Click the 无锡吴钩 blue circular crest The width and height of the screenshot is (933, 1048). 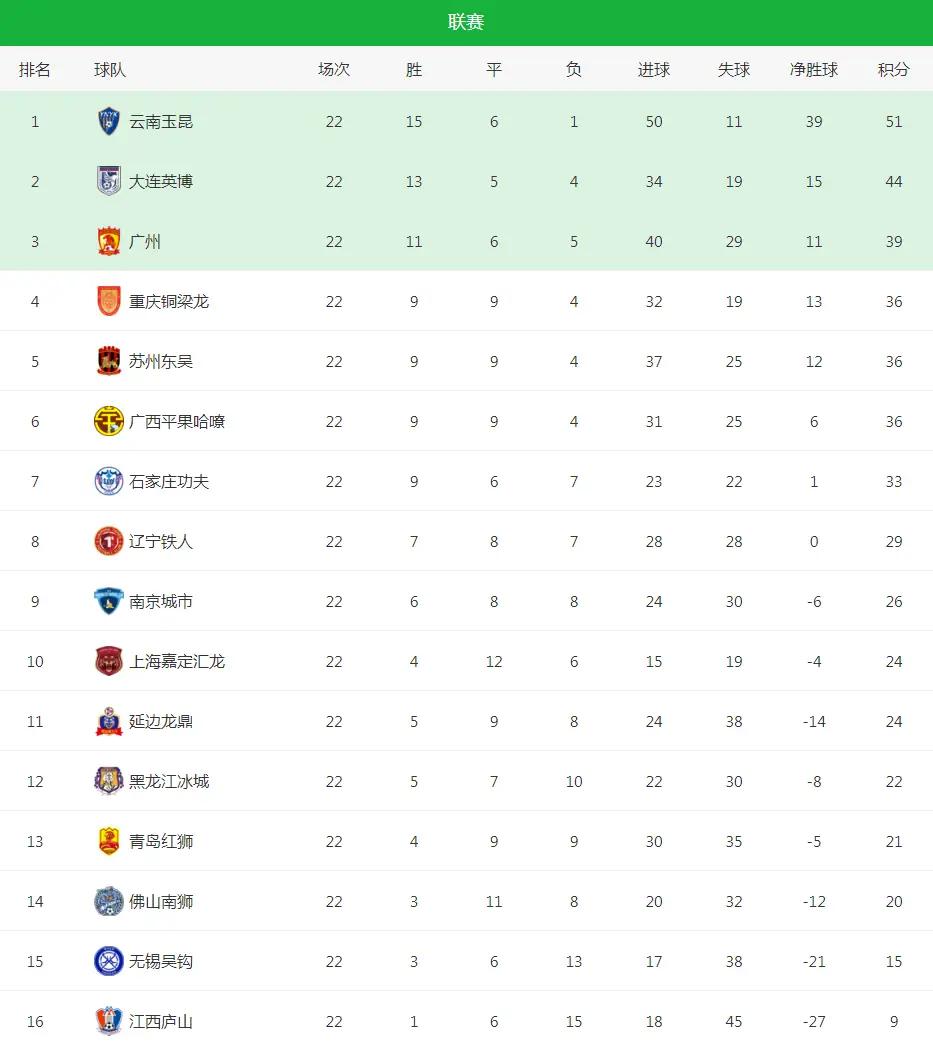pyautogui.click(x=109, y=961)
